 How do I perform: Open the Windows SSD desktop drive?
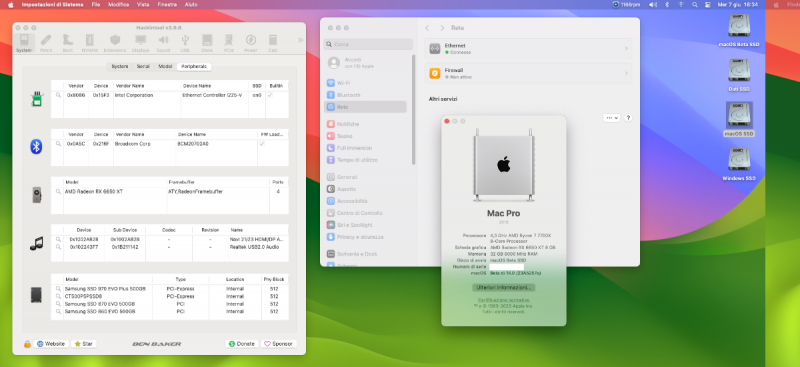pos(739,164)
